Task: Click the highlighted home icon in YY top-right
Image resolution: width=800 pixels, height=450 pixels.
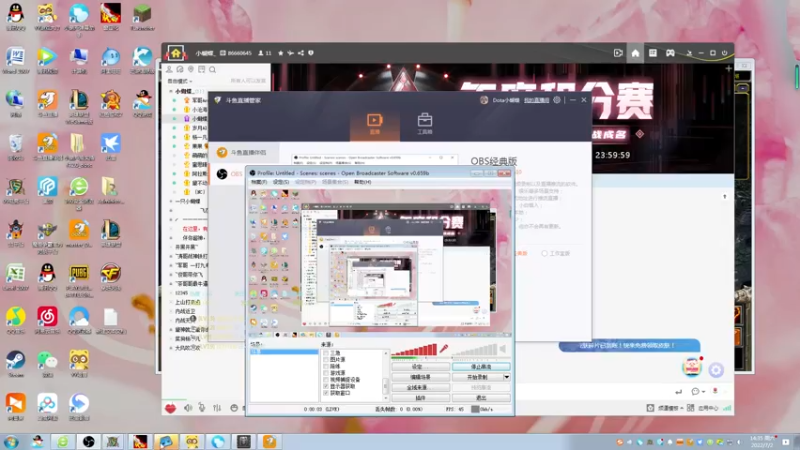Action: 635,53
